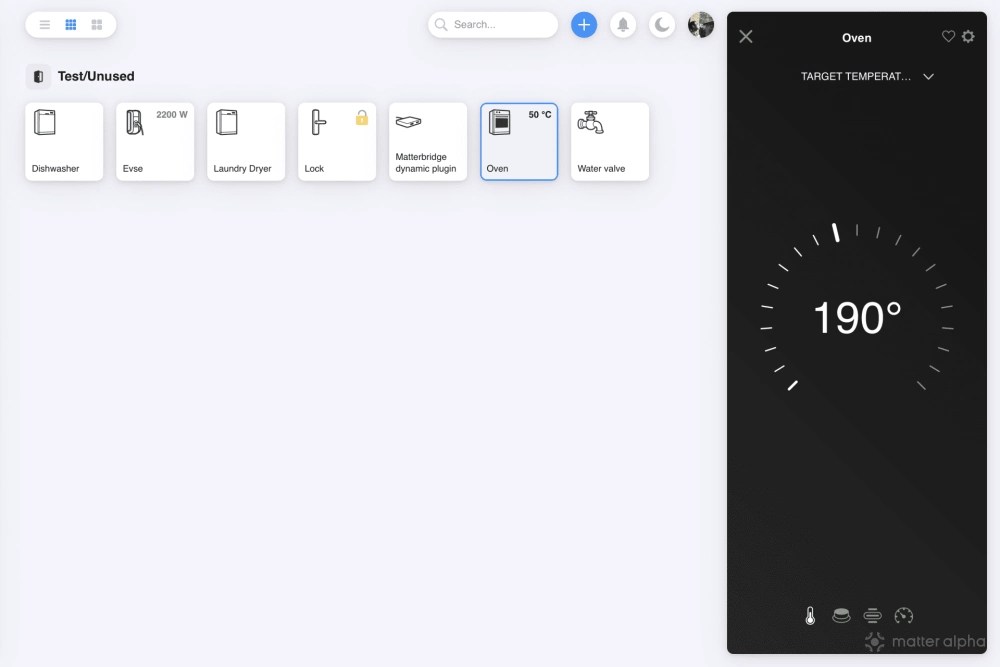The image size is (1000, 667).
Task: Switch to list view layout
Action: (45, 25)
